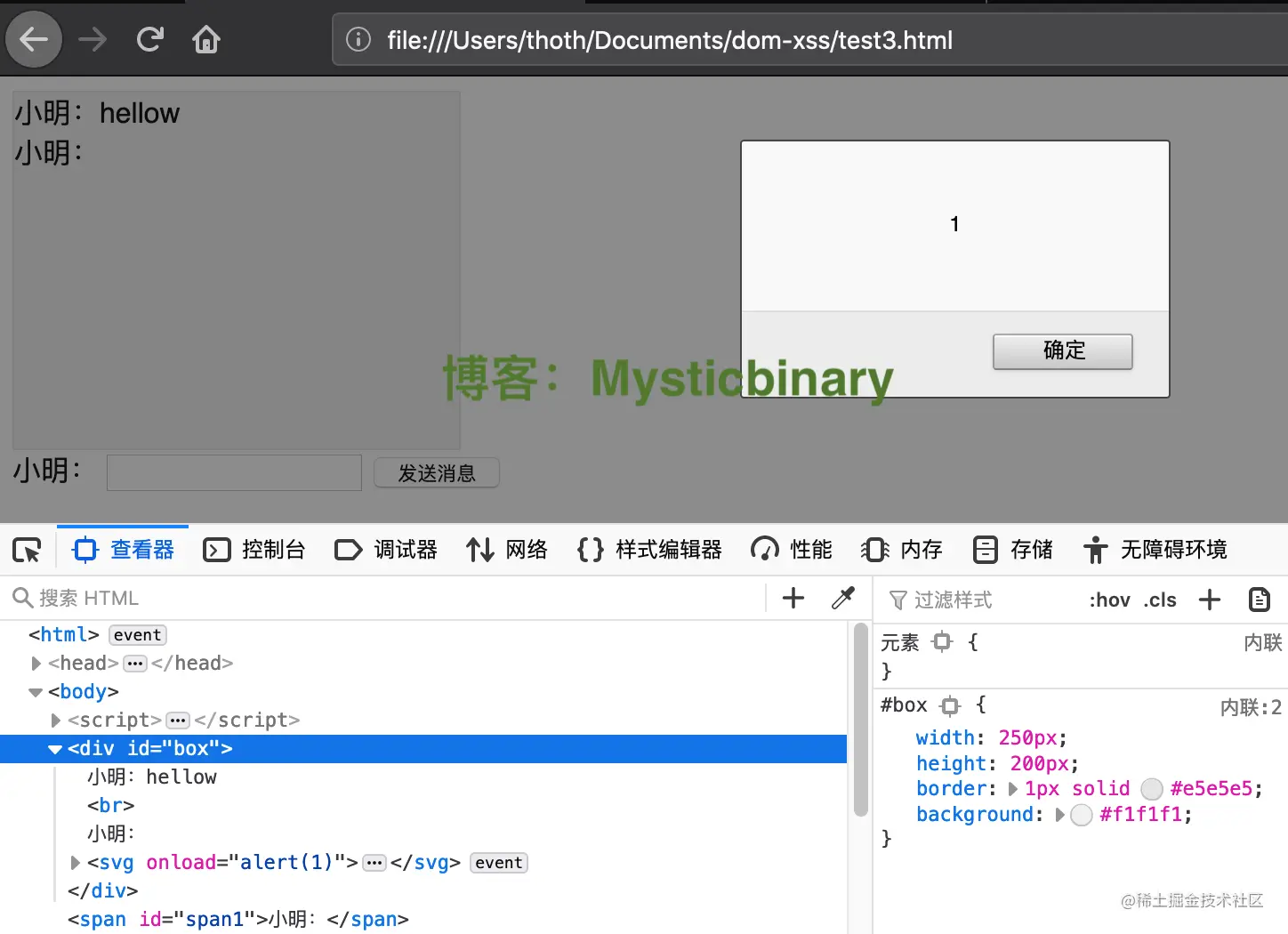The height and width of the screenshot is (934, 1288).
Task: Collapse the body element node
Action: tap(36, 691)
